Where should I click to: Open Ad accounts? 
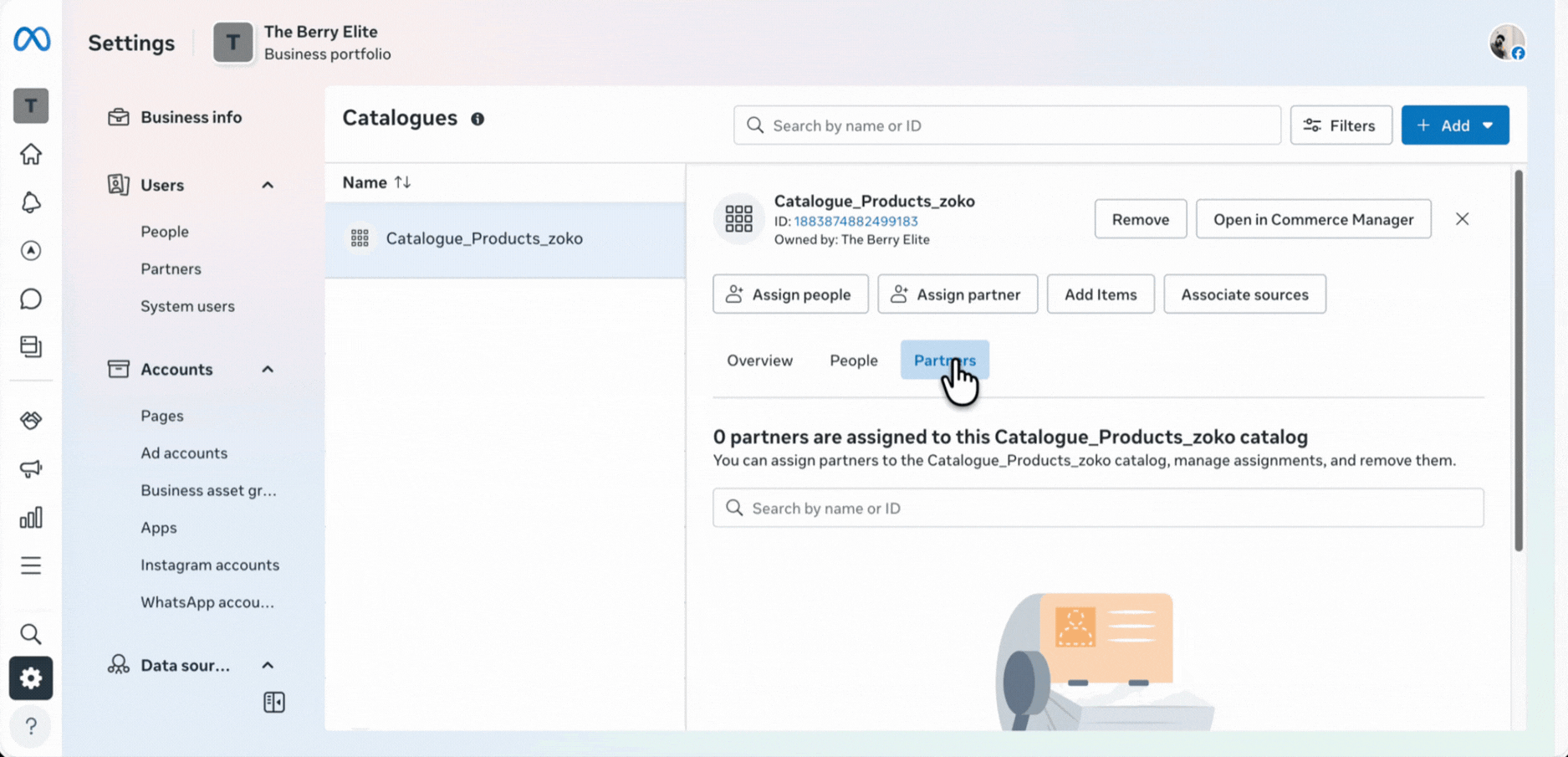click(184, 453)
